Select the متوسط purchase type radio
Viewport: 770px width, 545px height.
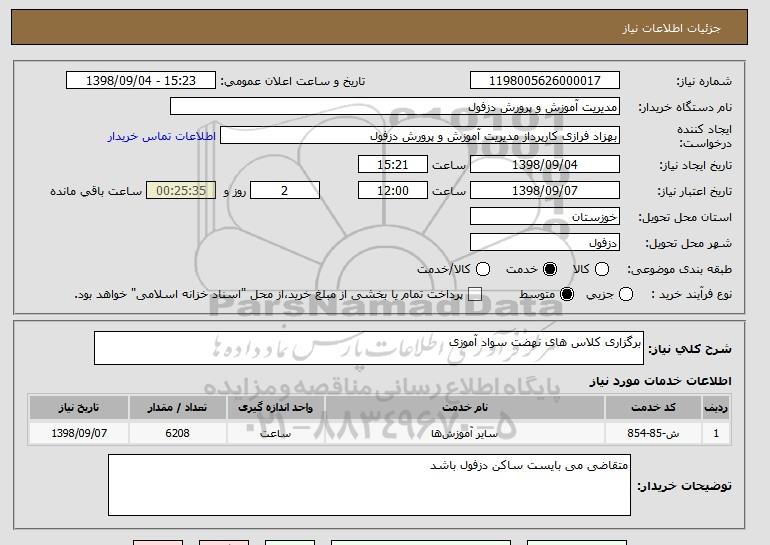(x=567, y=294)
